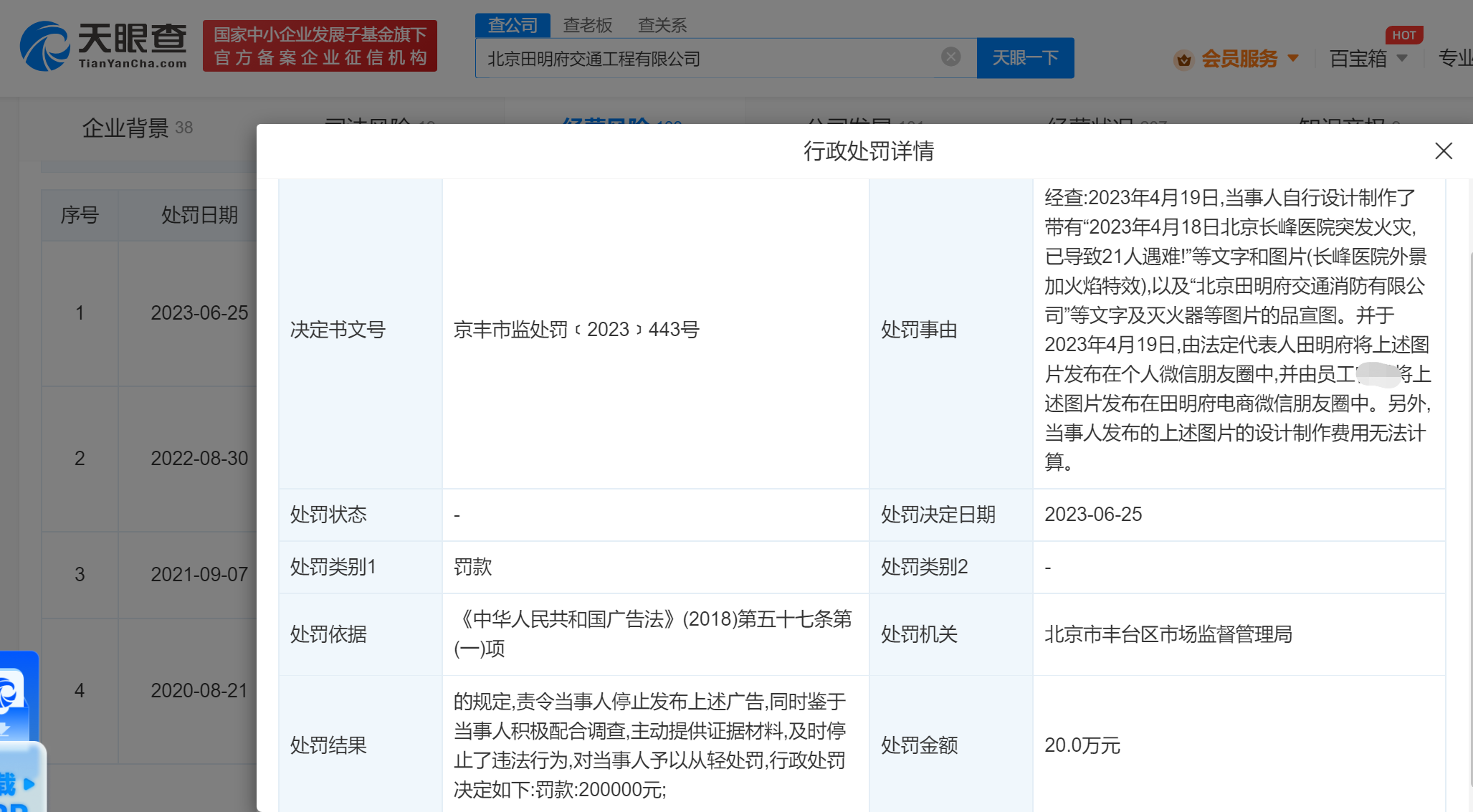Clear the search box with X icon
The width and height of the screenshot is (1473, 812).
(x=950, y=57)
